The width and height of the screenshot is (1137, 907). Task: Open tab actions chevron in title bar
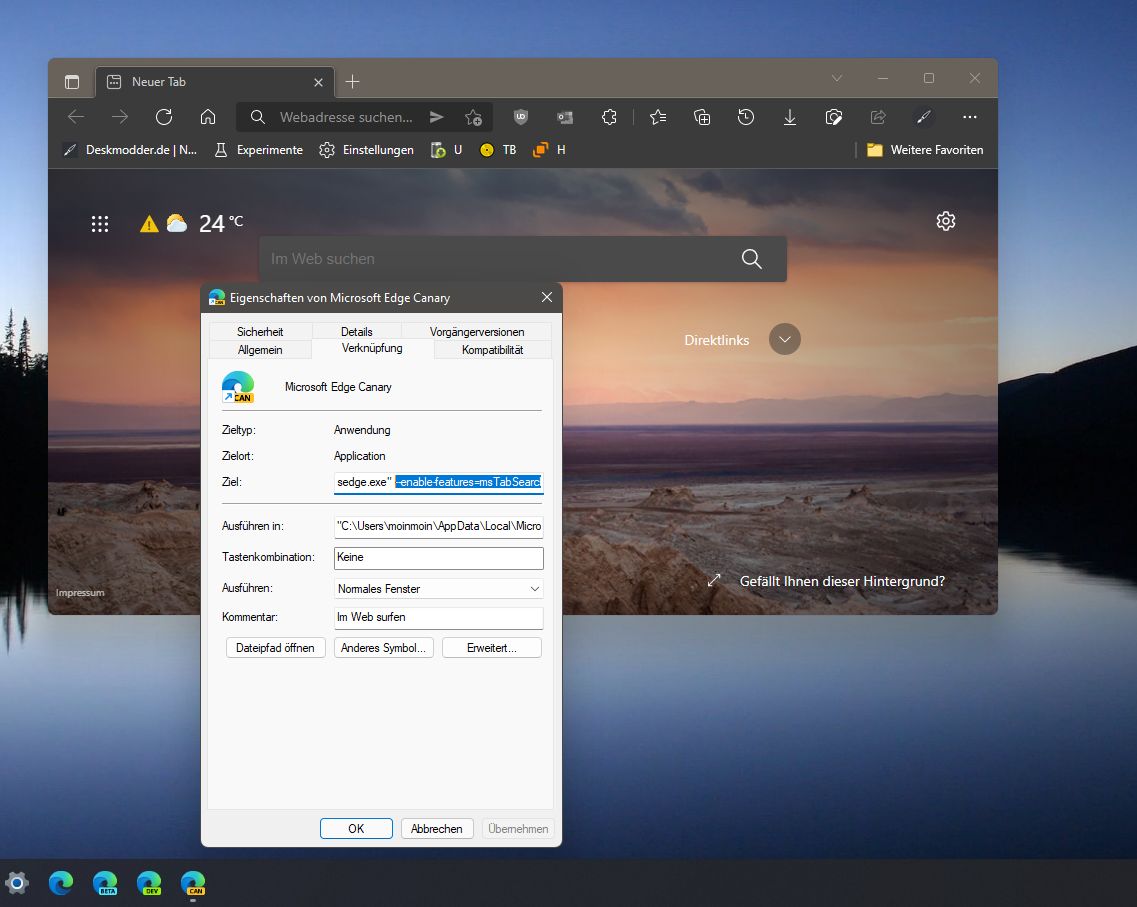pos(837,78)
